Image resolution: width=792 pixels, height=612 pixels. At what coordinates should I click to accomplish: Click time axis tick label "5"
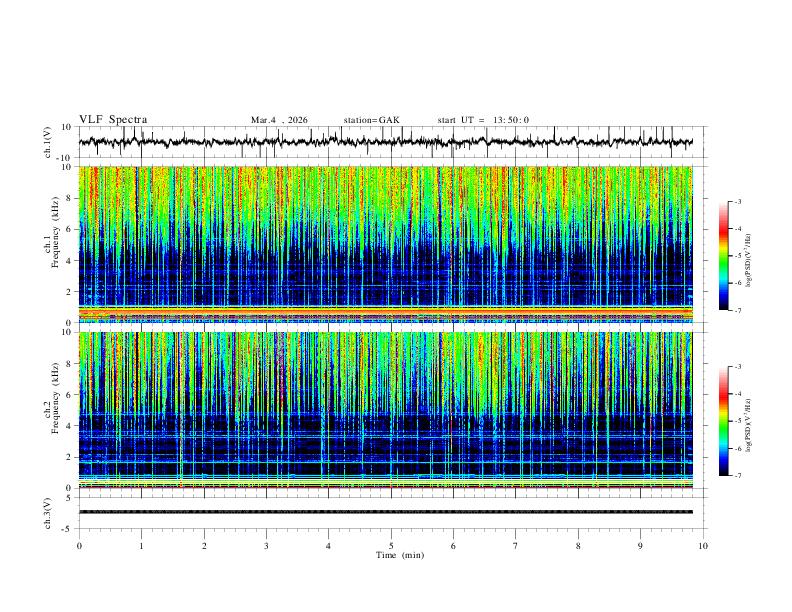pos(391,546)
